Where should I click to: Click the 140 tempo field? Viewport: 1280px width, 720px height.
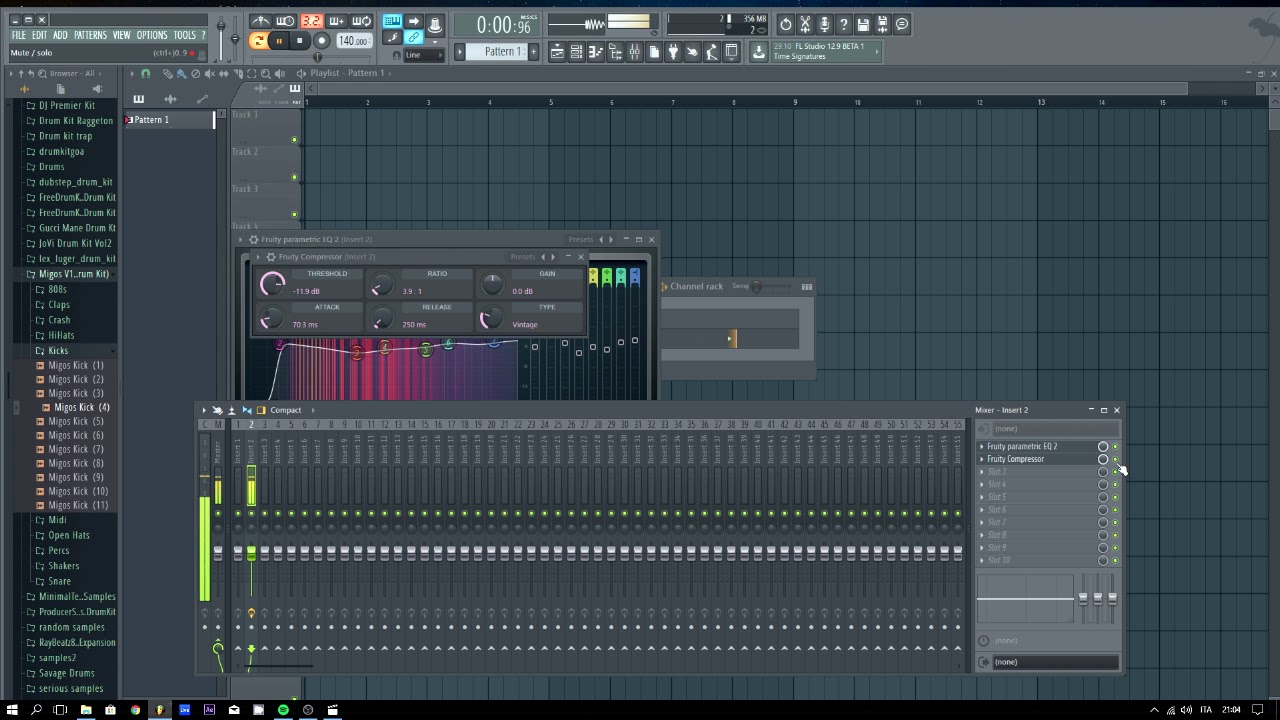(353, 41)
